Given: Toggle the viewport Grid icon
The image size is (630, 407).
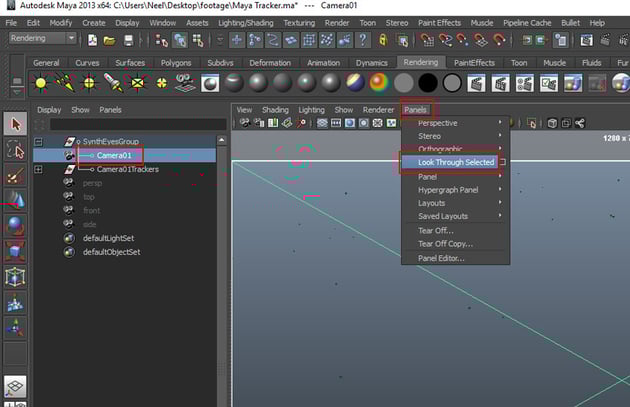Looking at the screenshot, I should coord(322,123).
